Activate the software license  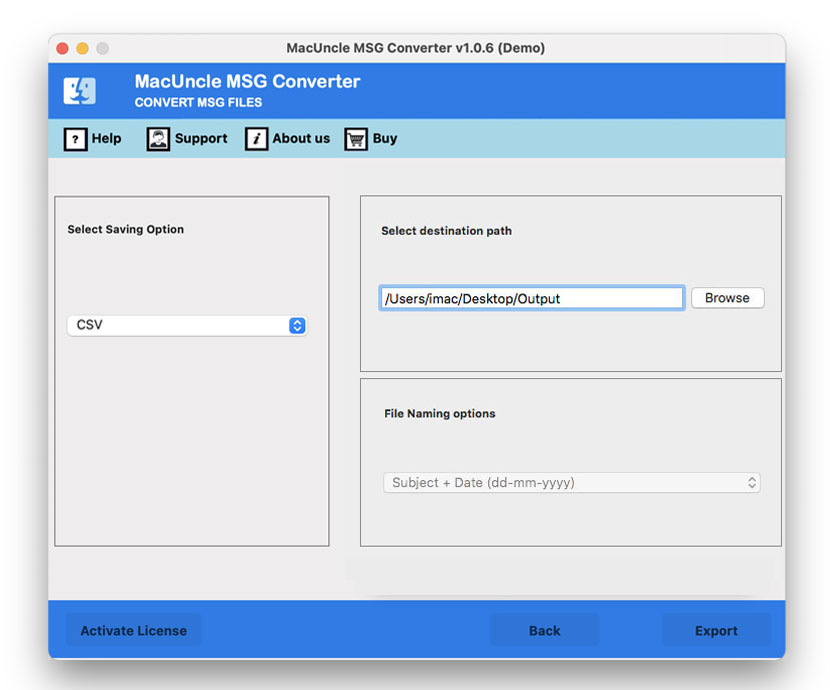click(133, 630)
